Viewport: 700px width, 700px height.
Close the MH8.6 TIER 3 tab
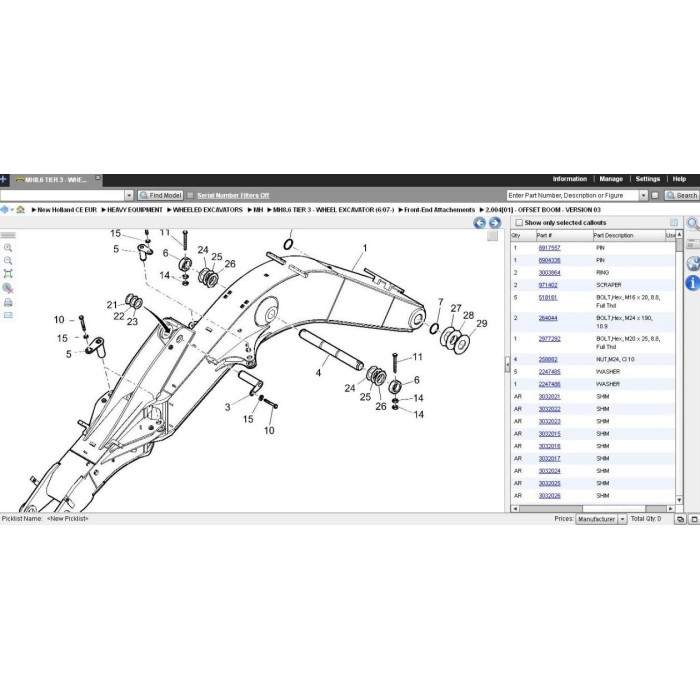point(98,178)
